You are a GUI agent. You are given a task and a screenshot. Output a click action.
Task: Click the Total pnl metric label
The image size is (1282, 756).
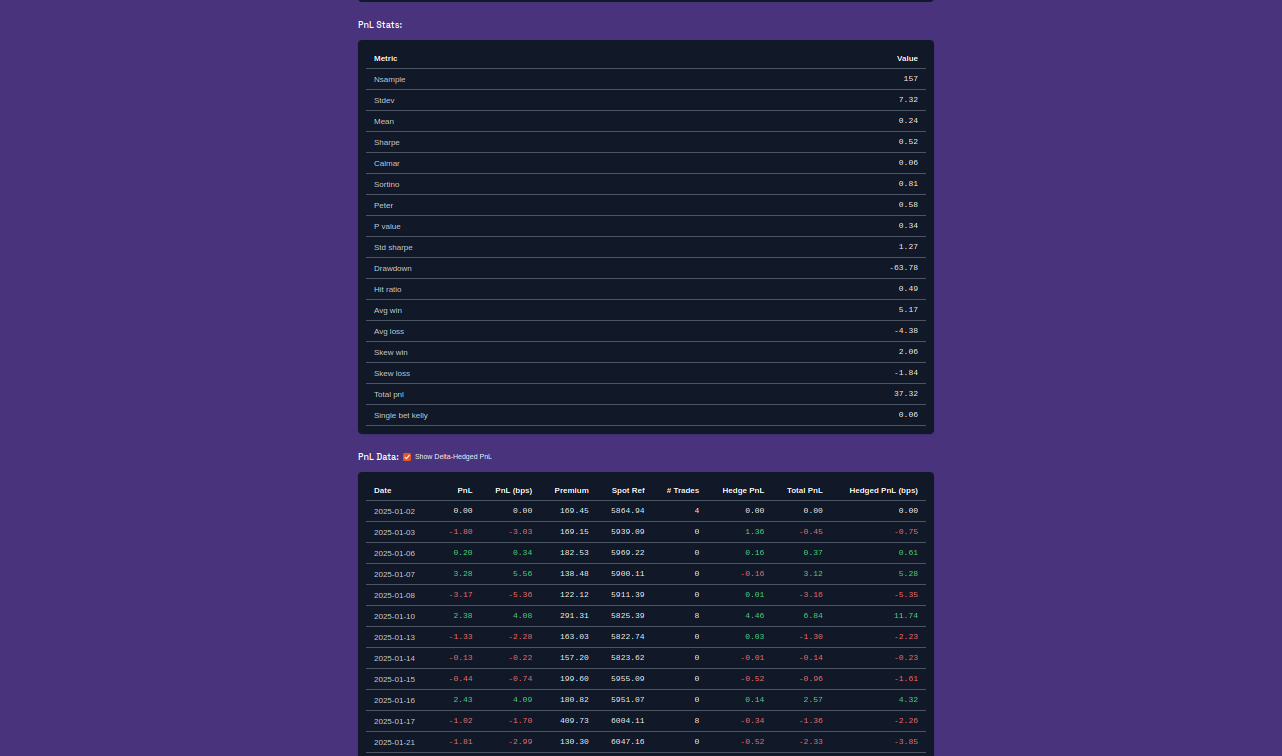[x=389, y=394]
